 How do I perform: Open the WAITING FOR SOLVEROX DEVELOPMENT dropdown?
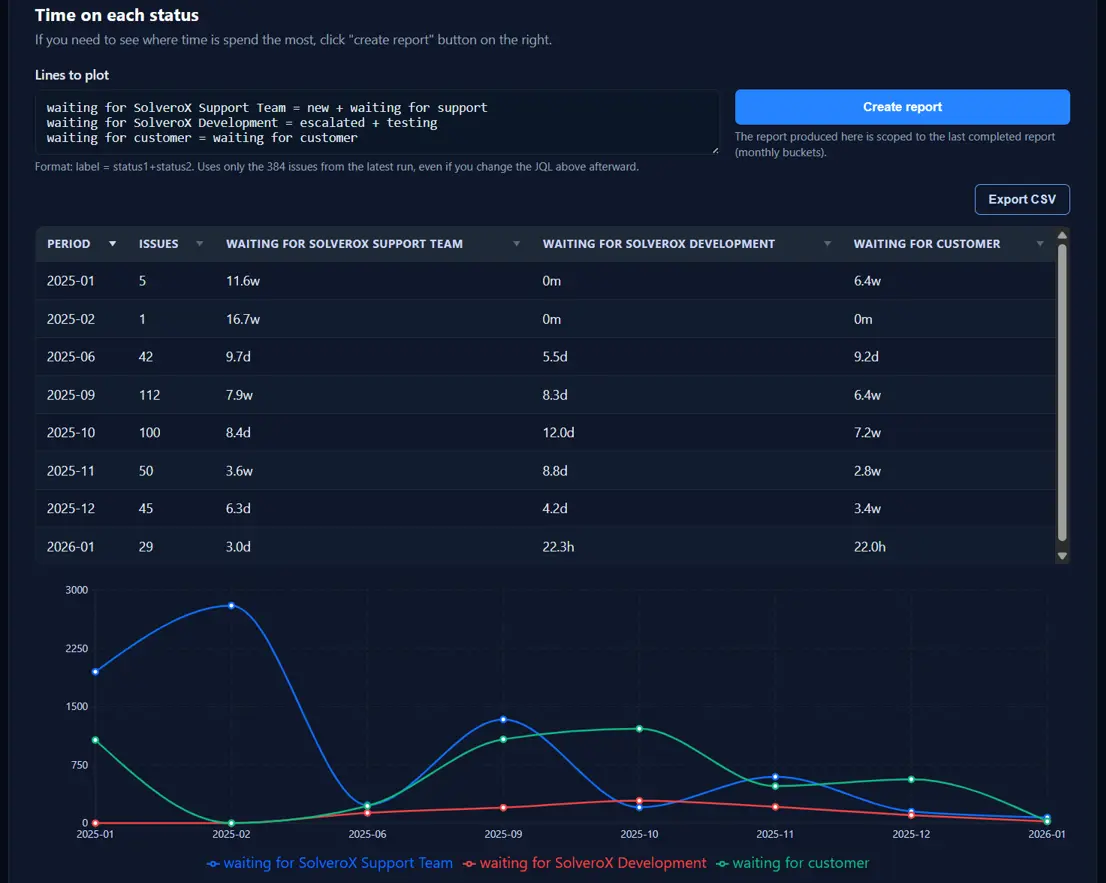tap(827, 243)
